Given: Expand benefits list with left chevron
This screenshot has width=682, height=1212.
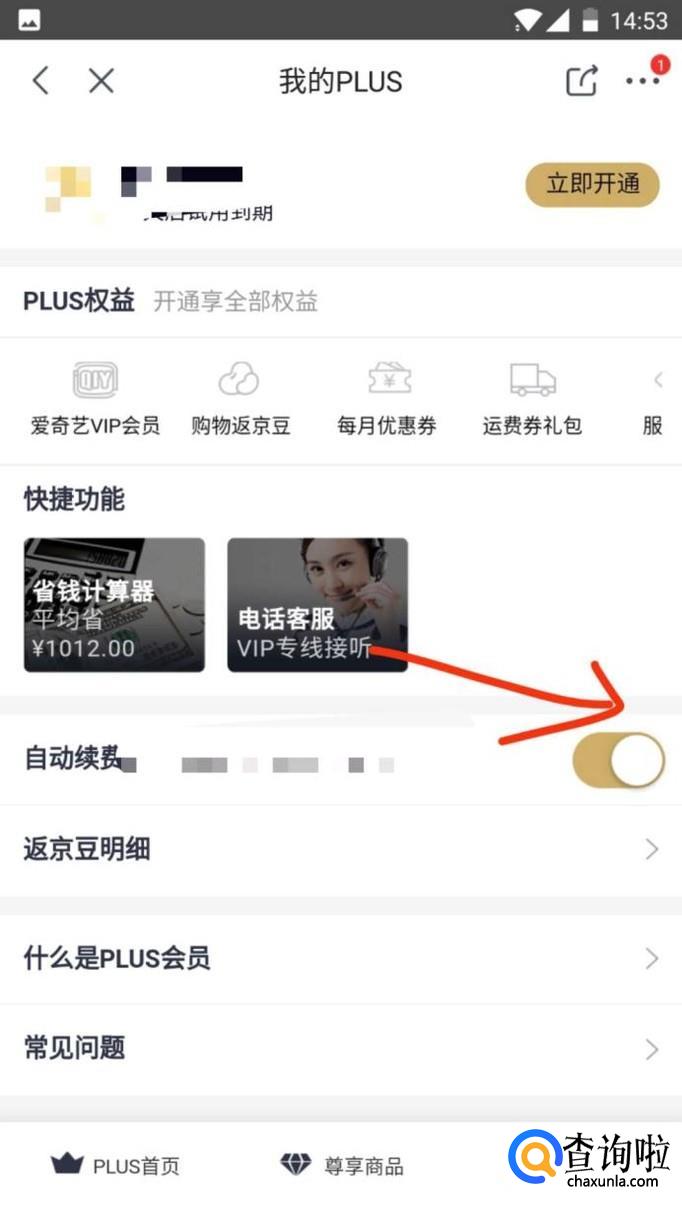Looking at the screenshot, I should point(657,380).
